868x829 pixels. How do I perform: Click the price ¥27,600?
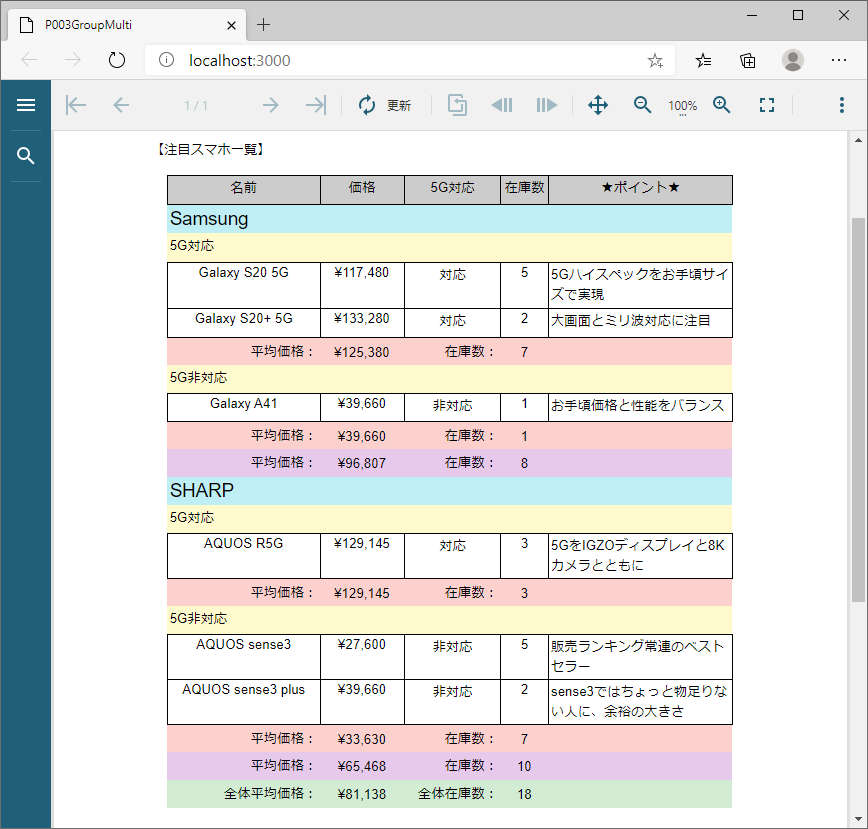click(361, 644)
